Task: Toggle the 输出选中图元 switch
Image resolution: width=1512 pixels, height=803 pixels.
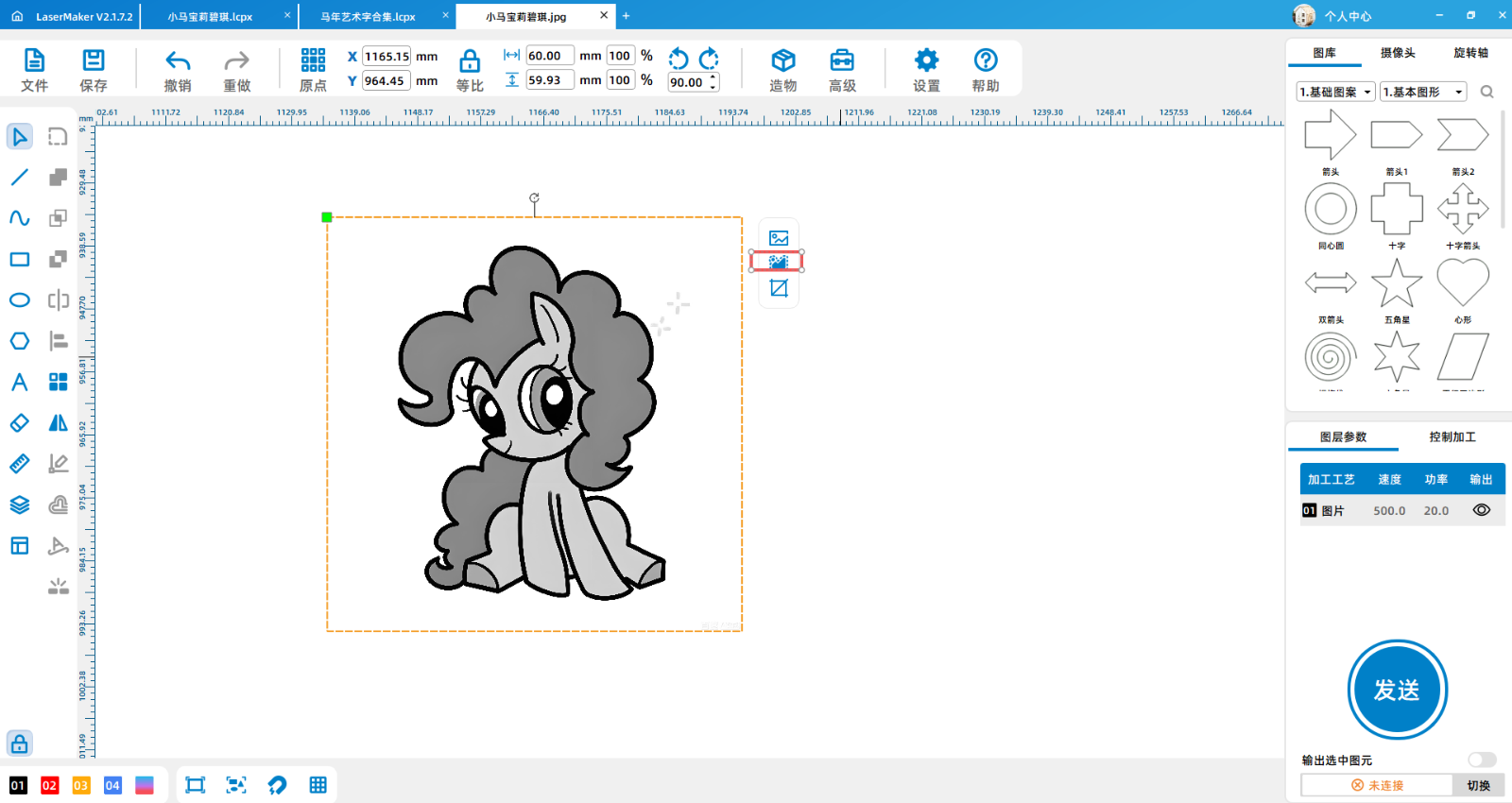Action: [x=1481, y=760]
